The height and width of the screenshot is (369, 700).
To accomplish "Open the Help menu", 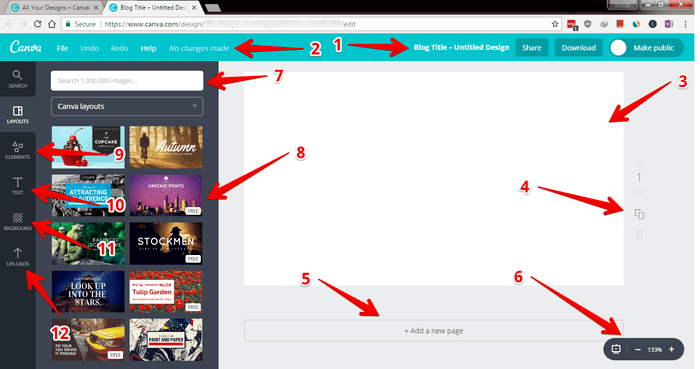I will pyautogui.click(x=148, y=48).
